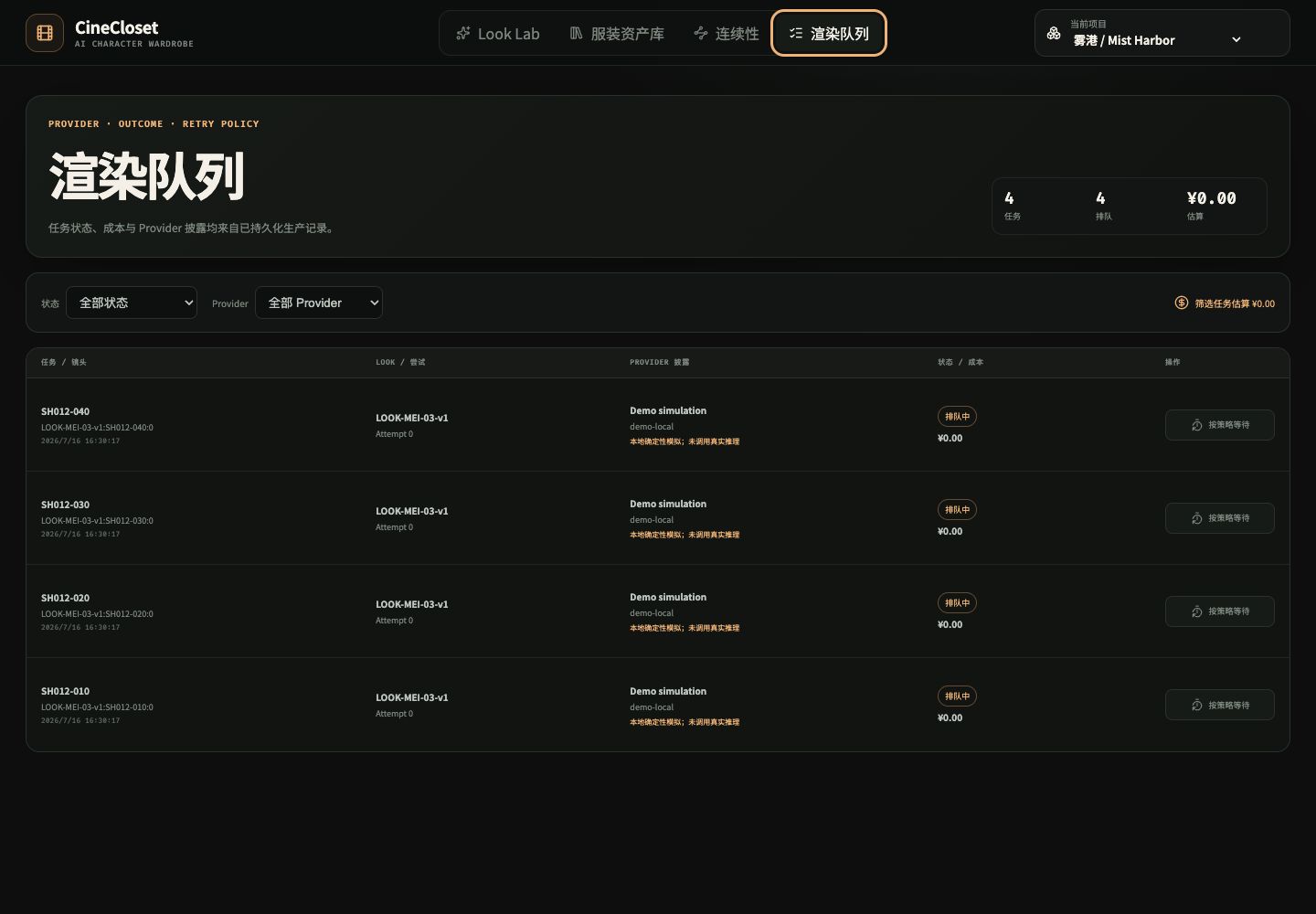Select task name SH012-020
The image size is (1316, 914).
[65, 598]
